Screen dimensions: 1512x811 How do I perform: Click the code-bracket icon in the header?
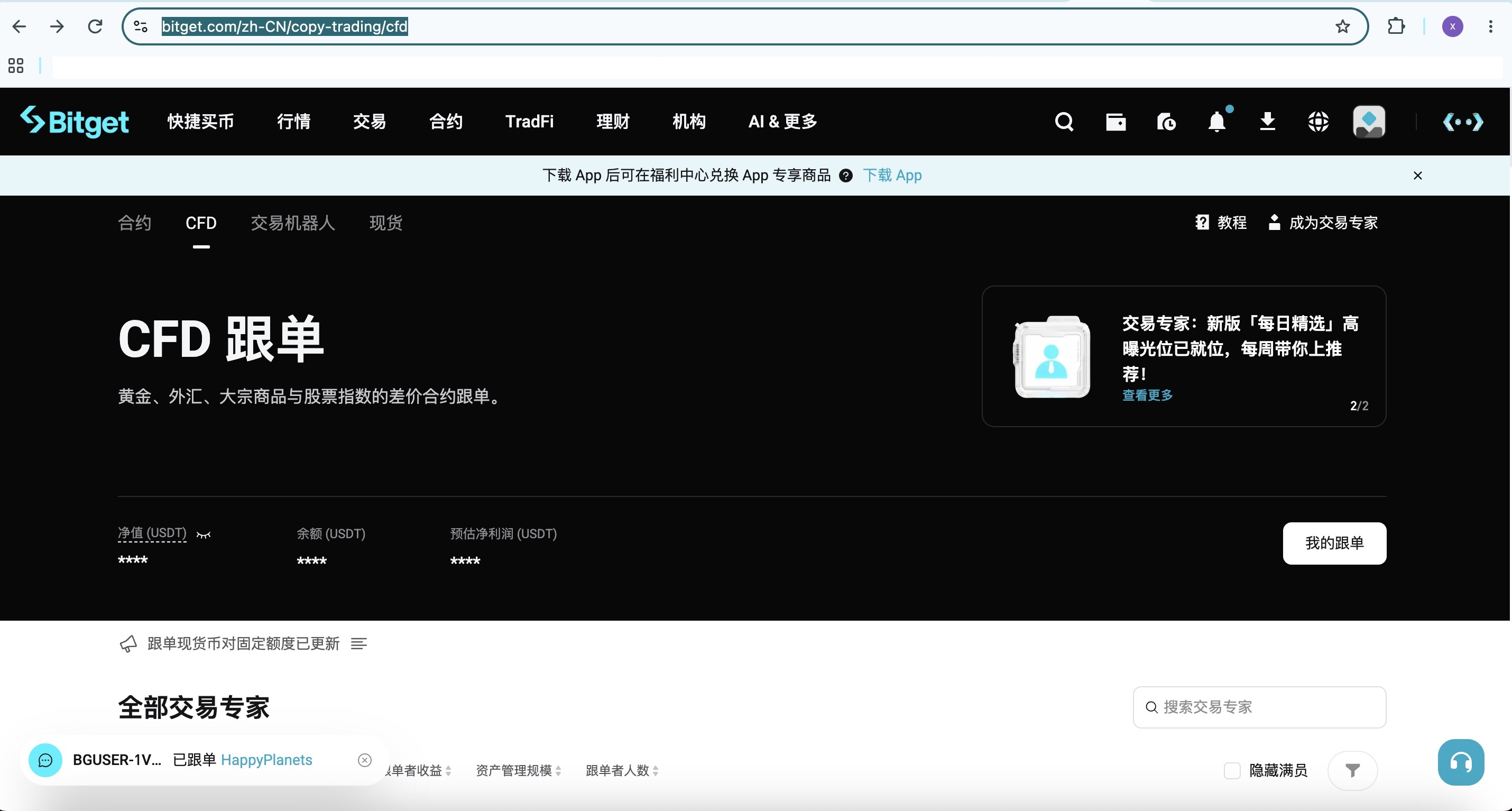point(1463,122)
